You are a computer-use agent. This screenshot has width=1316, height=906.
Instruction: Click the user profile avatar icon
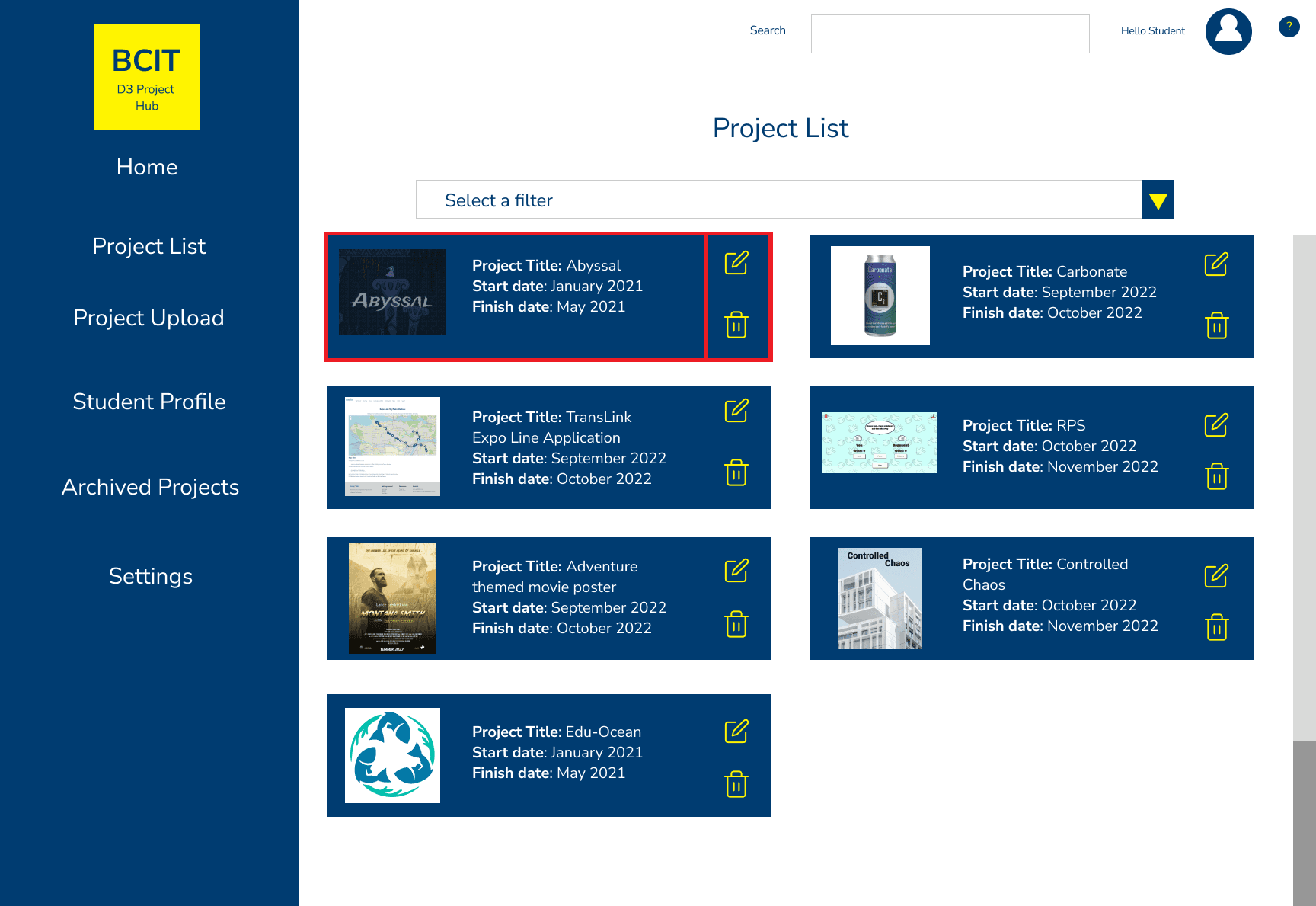point(1228,31)
